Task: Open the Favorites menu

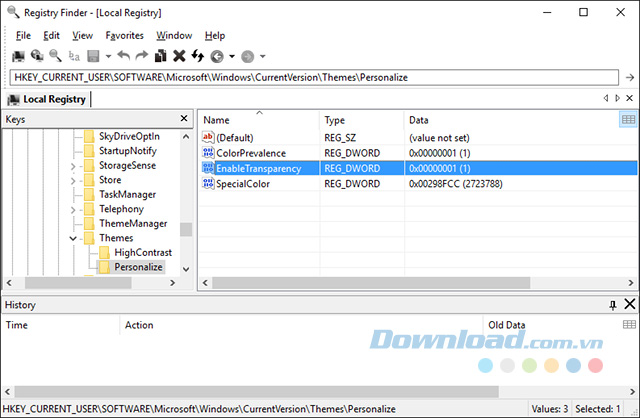Action: point(124,36)
